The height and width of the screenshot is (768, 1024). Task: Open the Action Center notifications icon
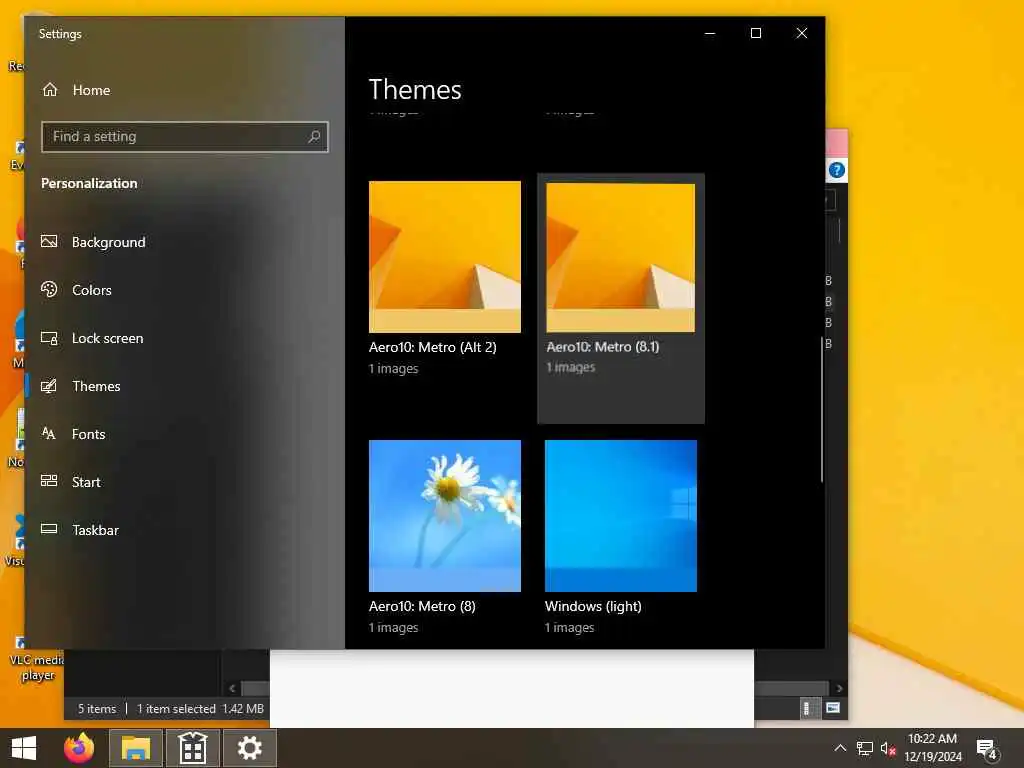tap(987, 749)
